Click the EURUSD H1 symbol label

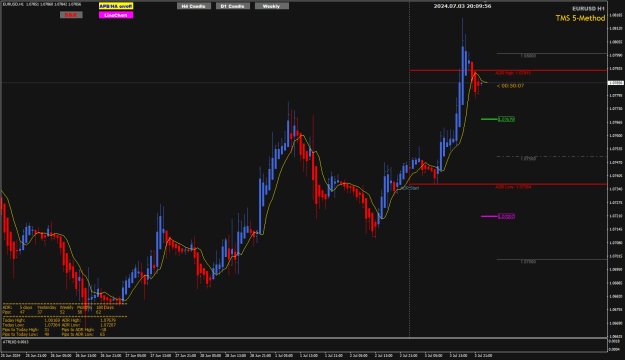pyautogui.click(x=588, y=8)
